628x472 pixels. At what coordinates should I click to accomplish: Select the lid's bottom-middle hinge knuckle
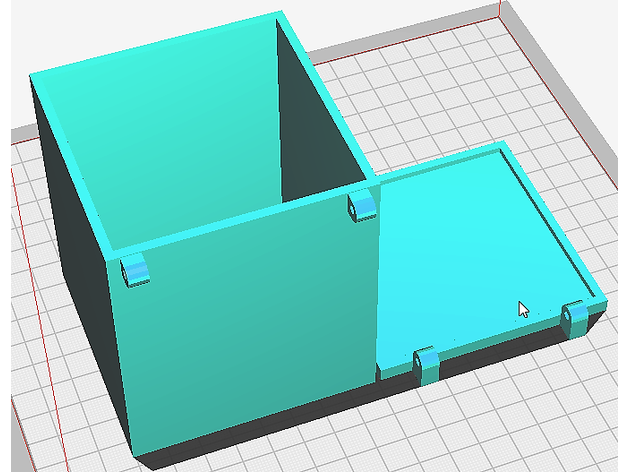click(426, 364)
